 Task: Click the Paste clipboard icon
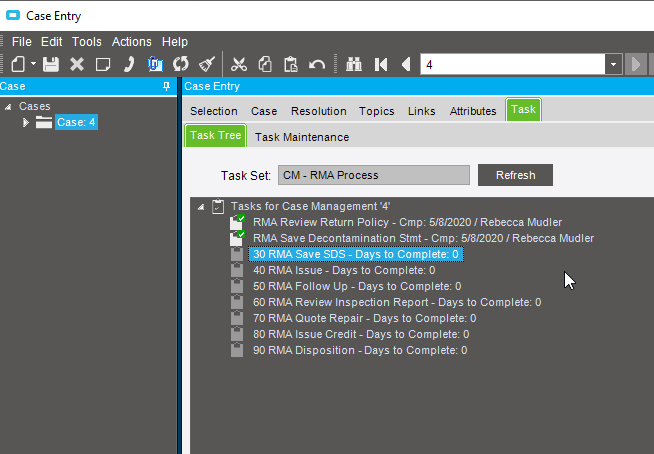[291, 65]
